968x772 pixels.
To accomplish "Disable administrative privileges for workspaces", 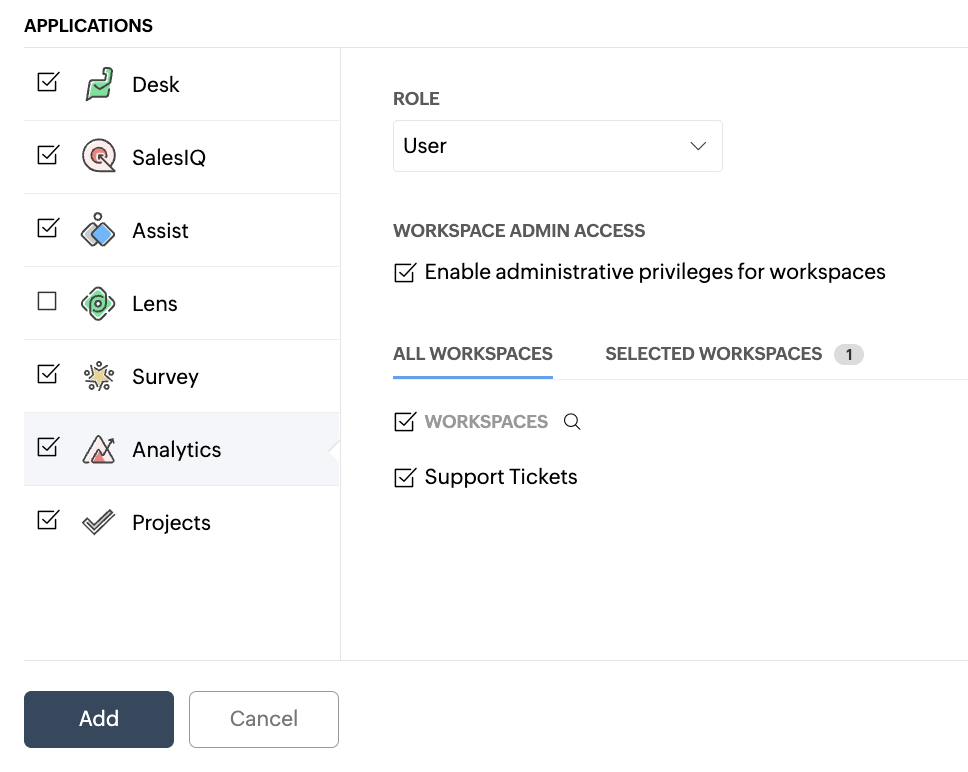I will click(x=404, y=272).
